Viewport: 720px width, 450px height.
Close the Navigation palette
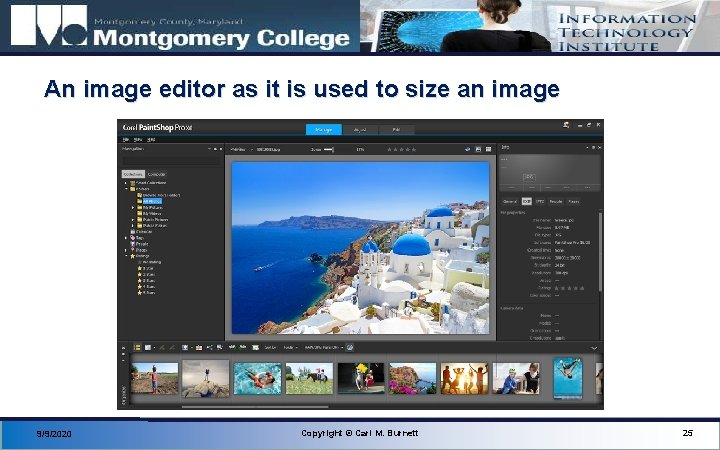pos(221,149)
